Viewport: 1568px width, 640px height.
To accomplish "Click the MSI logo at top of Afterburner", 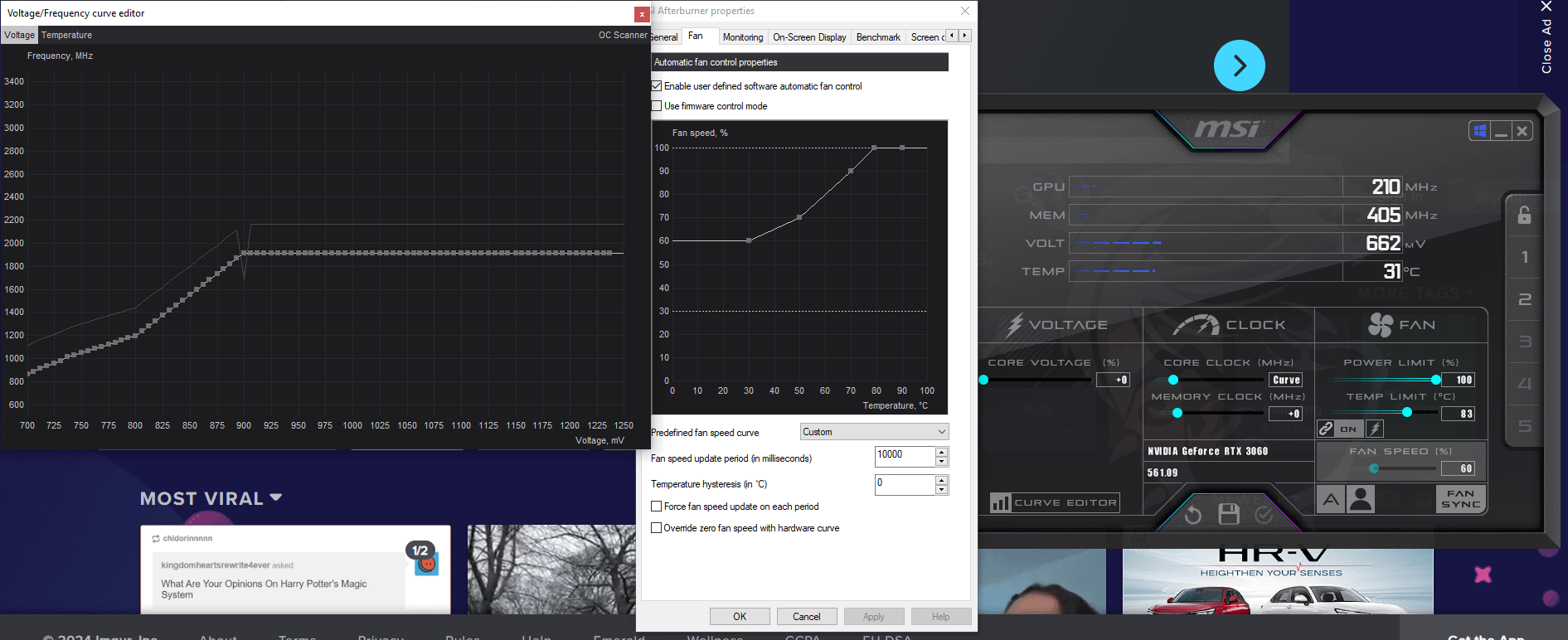I will (1227, 128).
